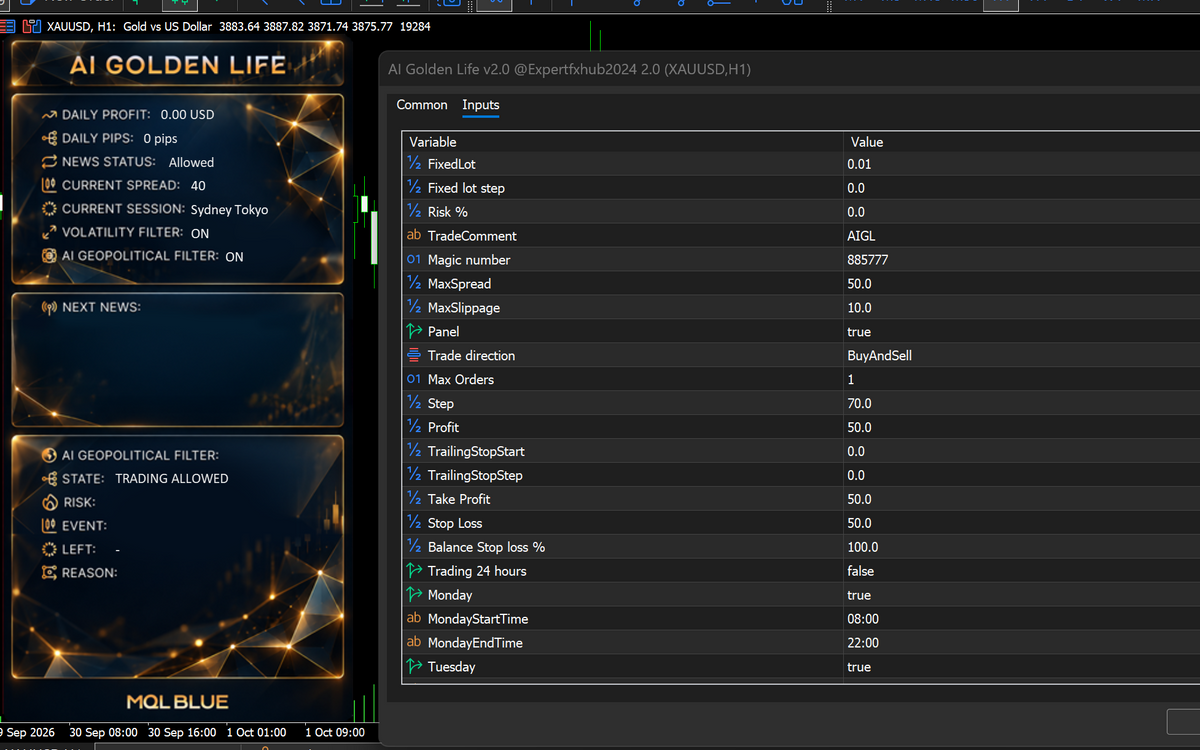Edit the Magic number value 885777
Image resolution: width=1200 pixels, height=750 pixels.
868,260
